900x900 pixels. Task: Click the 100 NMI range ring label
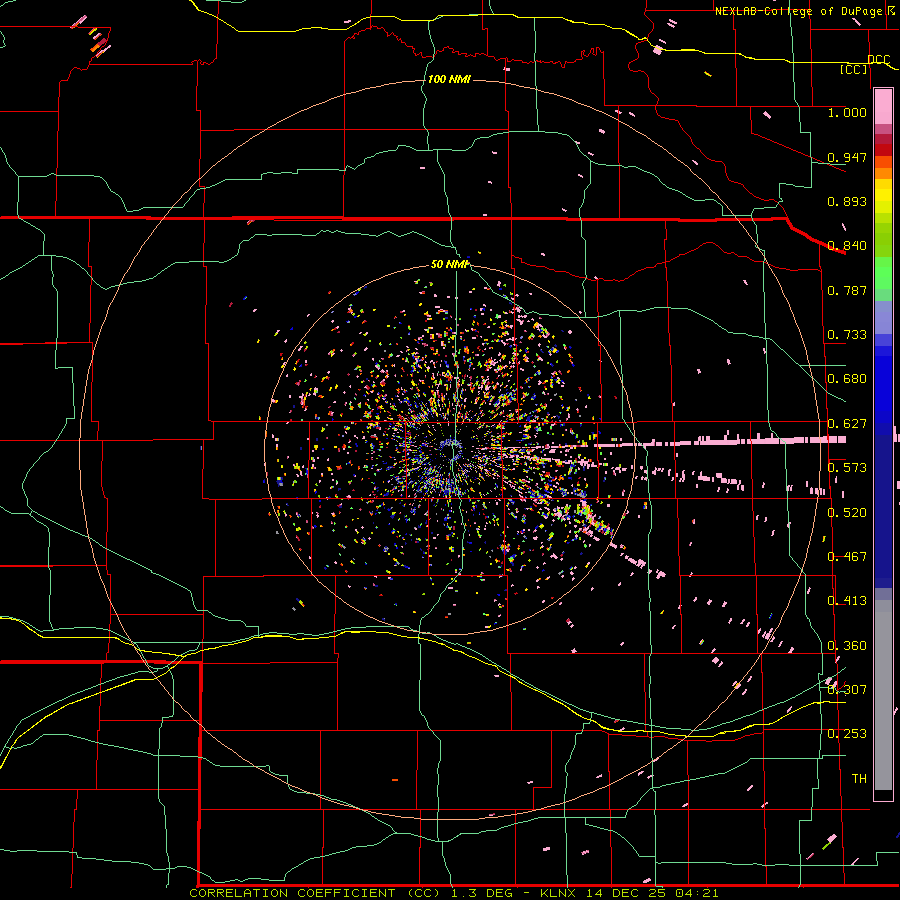(x=449, y=79)
